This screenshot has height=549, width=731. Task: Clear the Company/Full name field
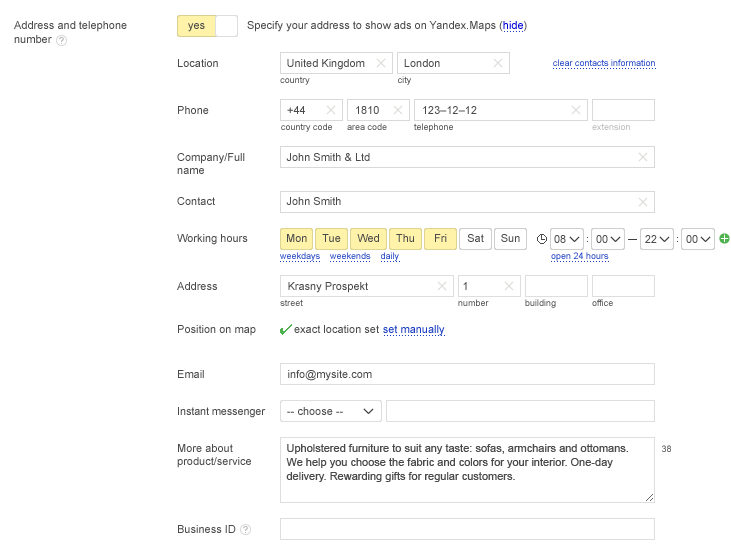point(642,157)
